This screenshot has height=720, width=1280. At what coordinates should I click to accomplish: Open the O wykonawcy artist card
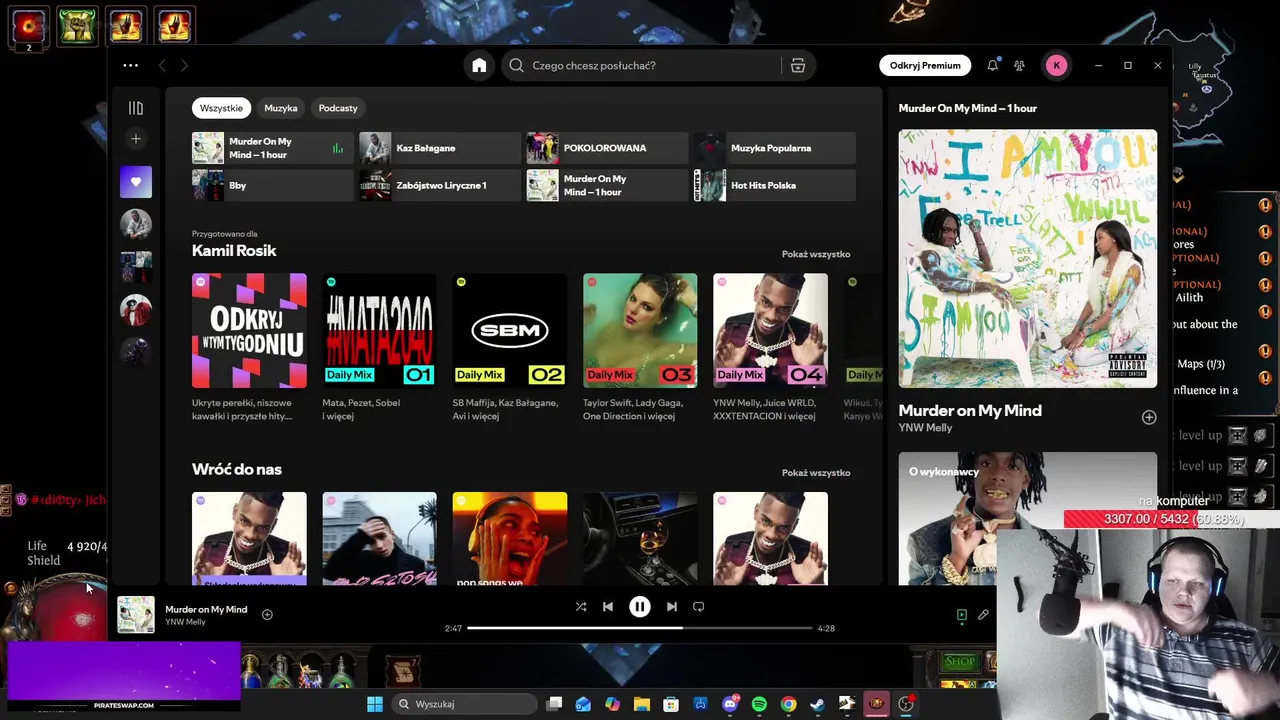(x=1028, y=518)
